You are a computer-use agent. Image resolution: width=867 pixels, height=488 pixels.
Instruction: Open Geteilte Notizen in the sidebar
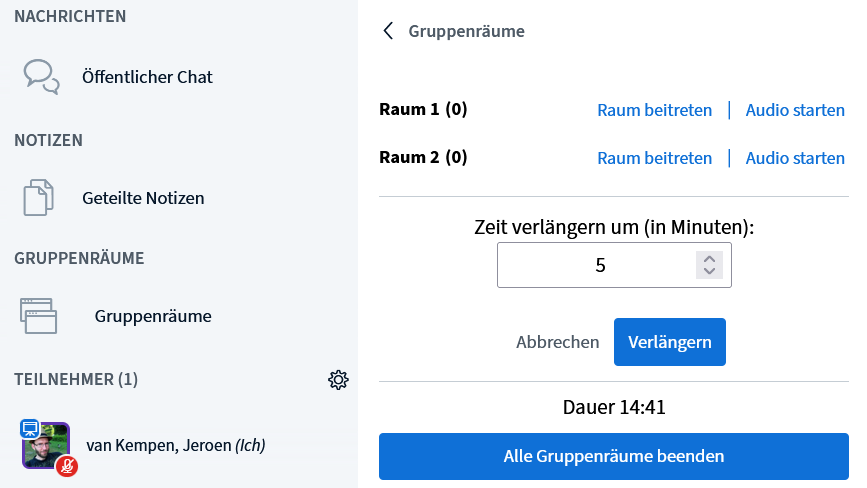pos(143,198)
